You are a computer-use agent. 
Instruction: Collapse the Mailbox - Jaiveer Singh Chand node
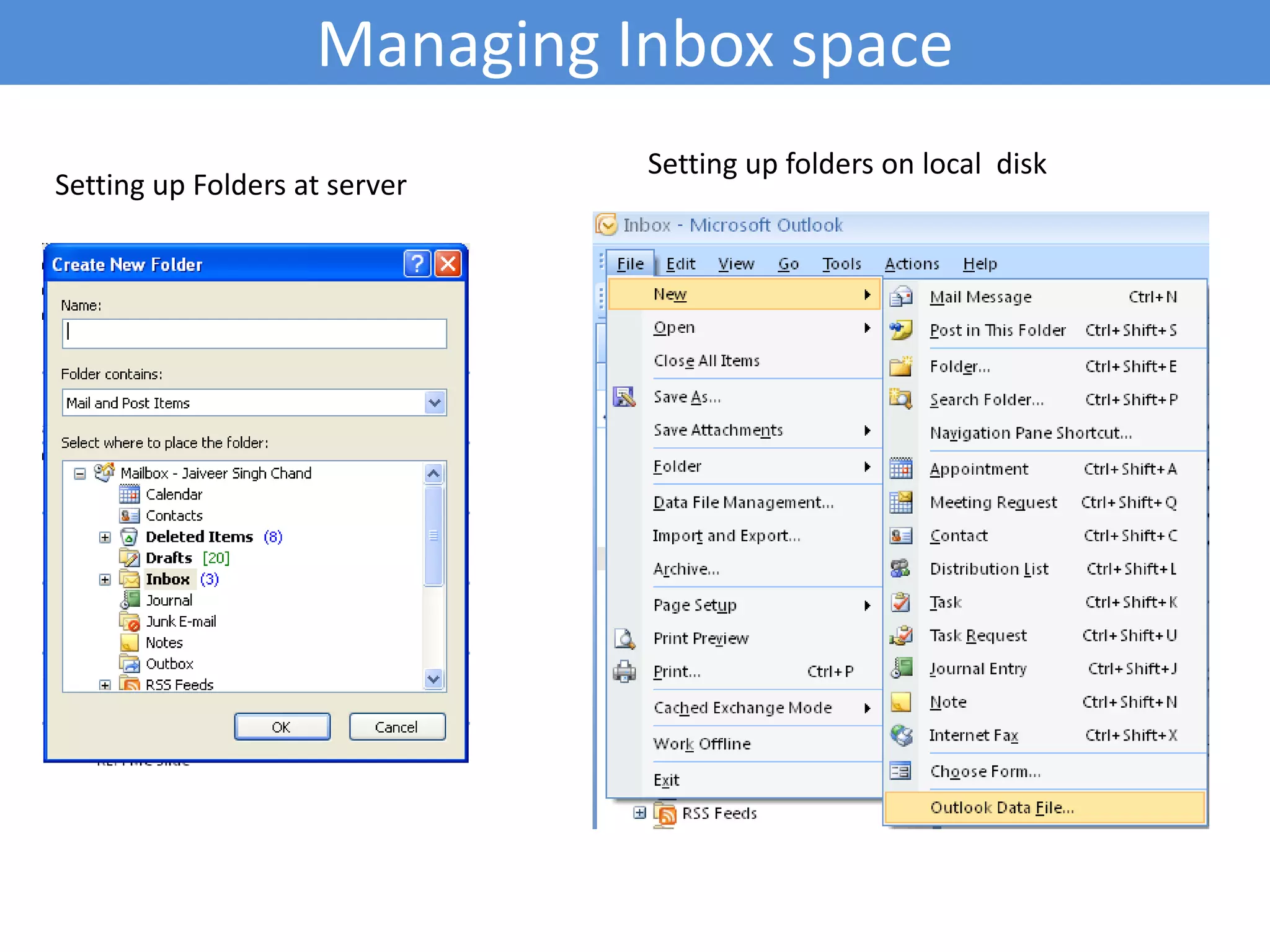[x=79, y=474]
